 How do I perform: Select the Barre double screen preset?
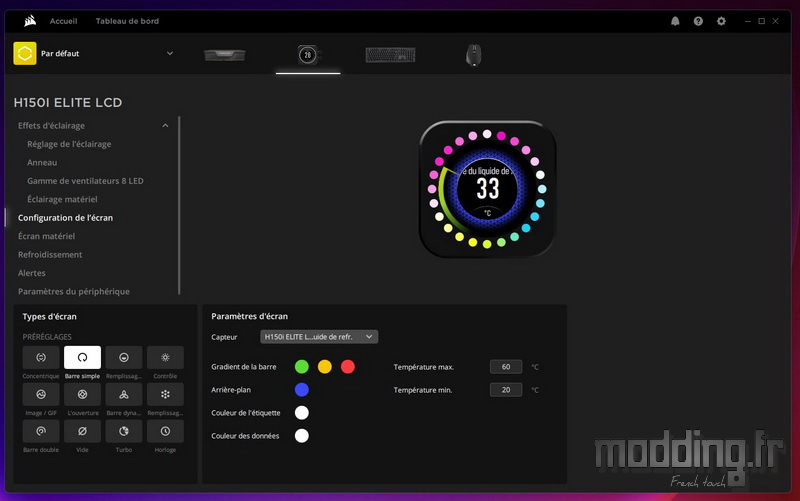pos(41,431)
